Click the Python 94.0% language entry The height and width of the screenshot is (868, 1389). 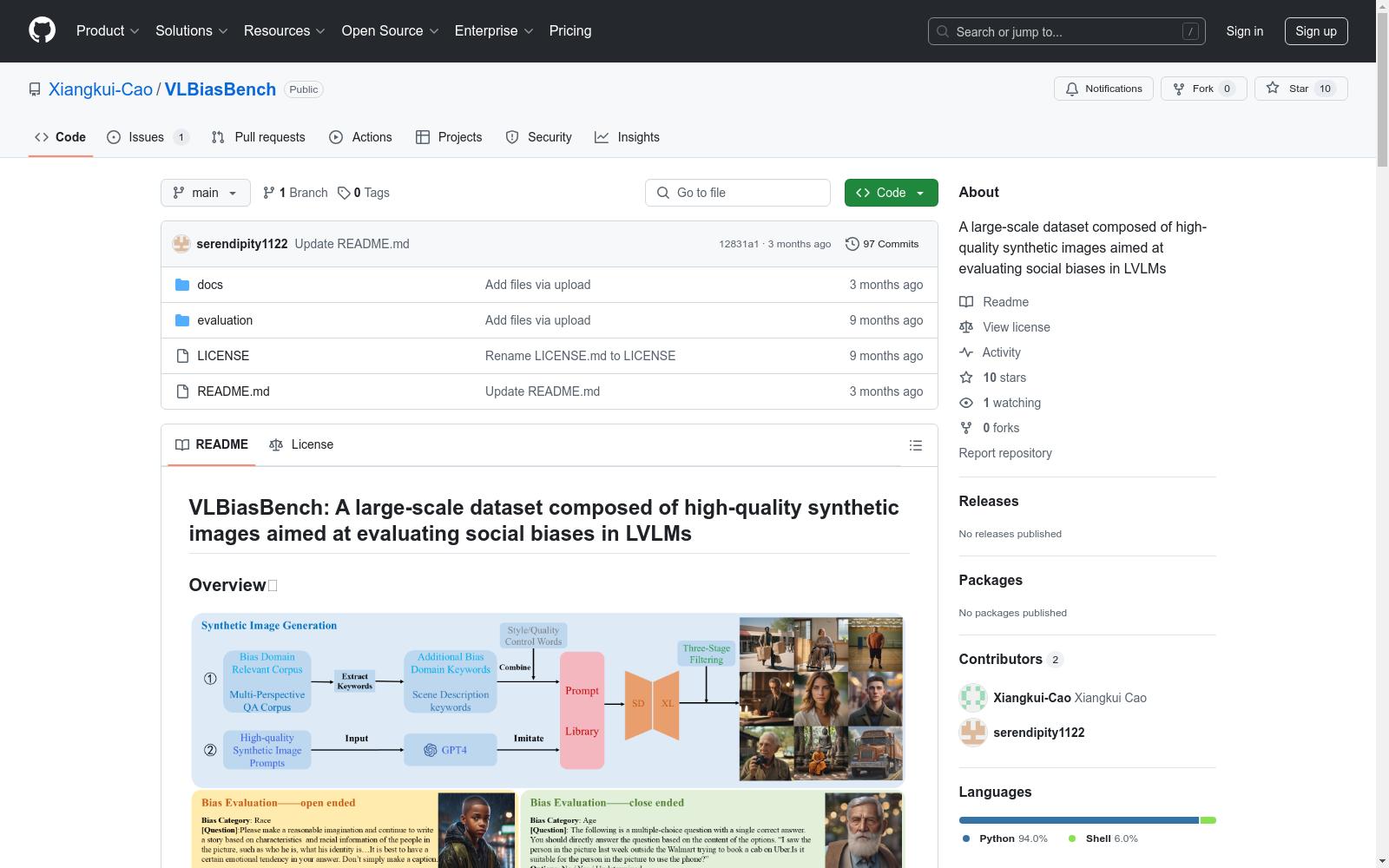1004,838
